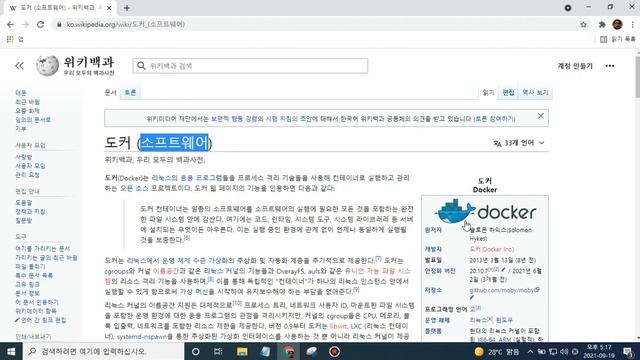Click the browser address bar
Image resolution: width=640 pixels, height=360 pixels.
318,24
